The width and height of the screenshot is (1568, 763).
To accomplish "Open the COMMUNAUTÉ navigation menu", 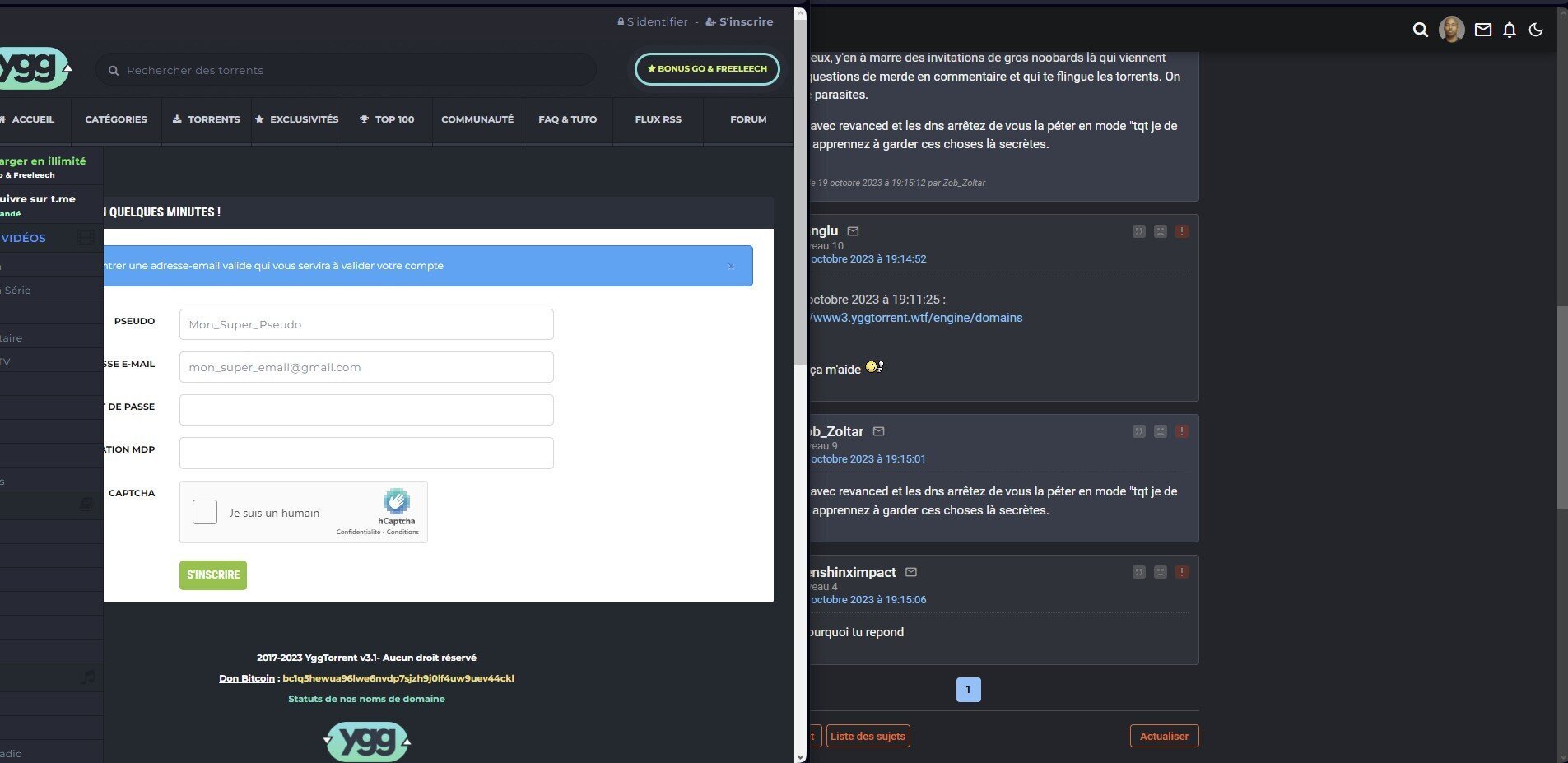I will (477, 119).
